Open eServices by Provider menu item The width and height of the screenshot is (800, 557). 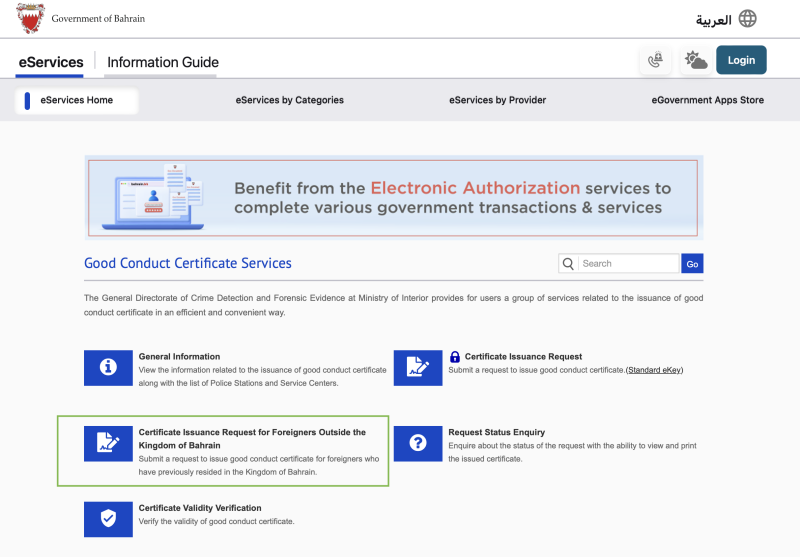click(497, 100)
